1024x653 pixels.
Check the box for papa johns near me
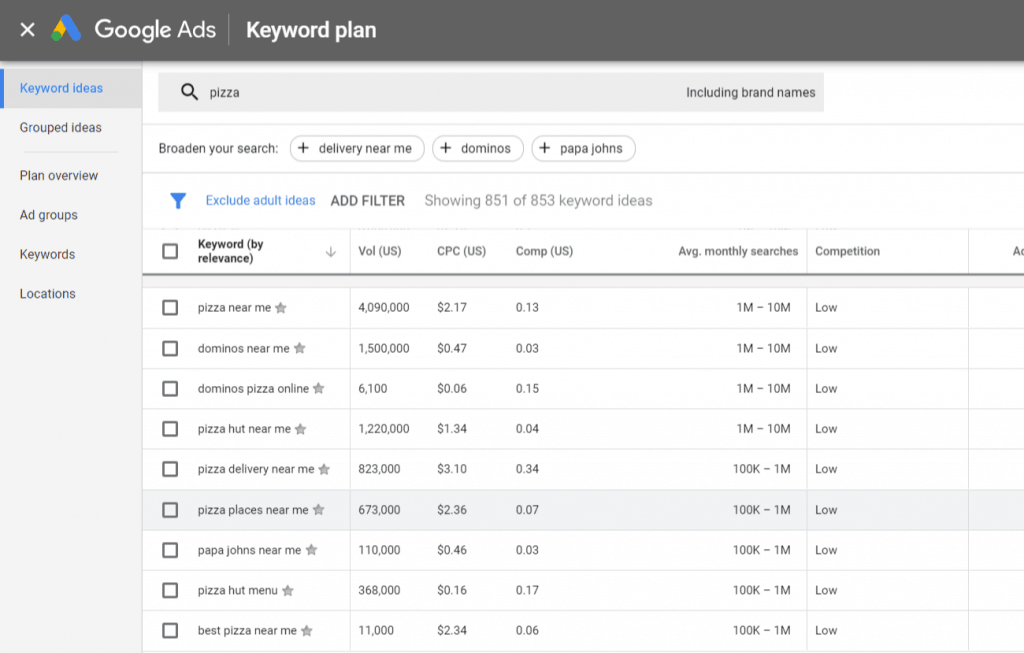coord(170,550)
